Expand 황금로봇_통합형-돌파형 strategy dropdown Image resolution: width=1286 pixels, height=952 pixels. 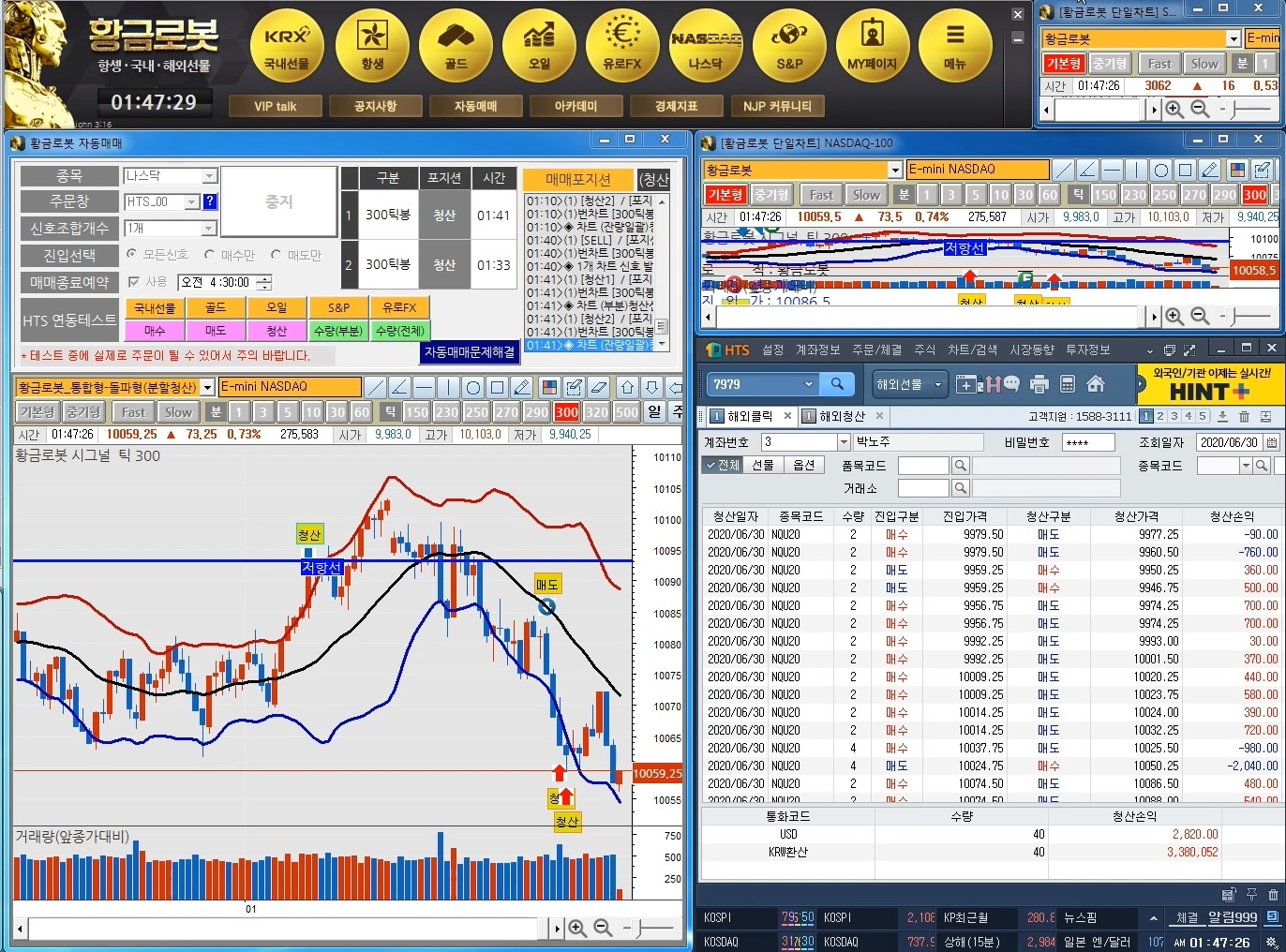[x=207, y=387]
